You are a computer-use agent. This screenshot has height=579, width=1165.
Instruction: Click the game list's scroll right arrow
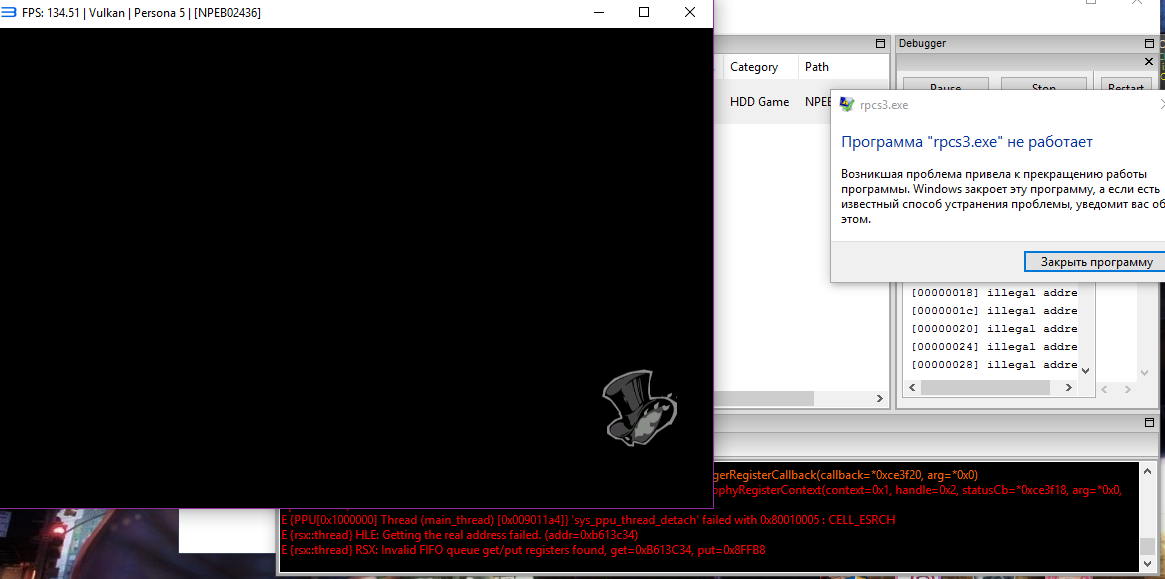click(880, 399)
